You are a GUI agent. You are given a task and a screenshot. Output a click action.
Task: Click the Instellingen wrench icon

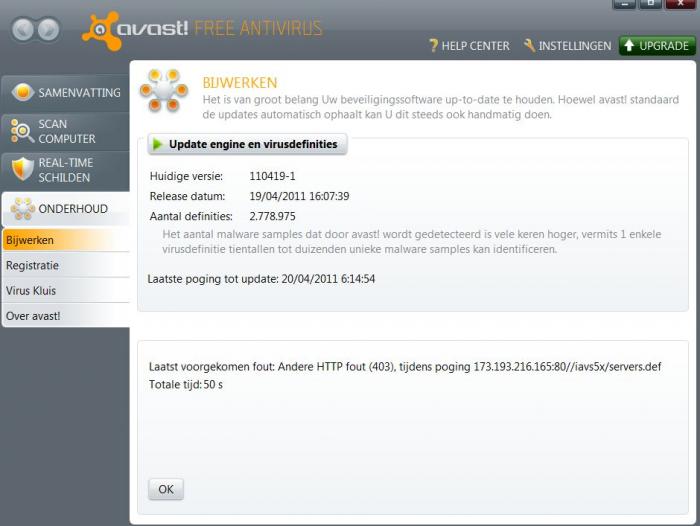pyautogui.click(x=529, y=46)
